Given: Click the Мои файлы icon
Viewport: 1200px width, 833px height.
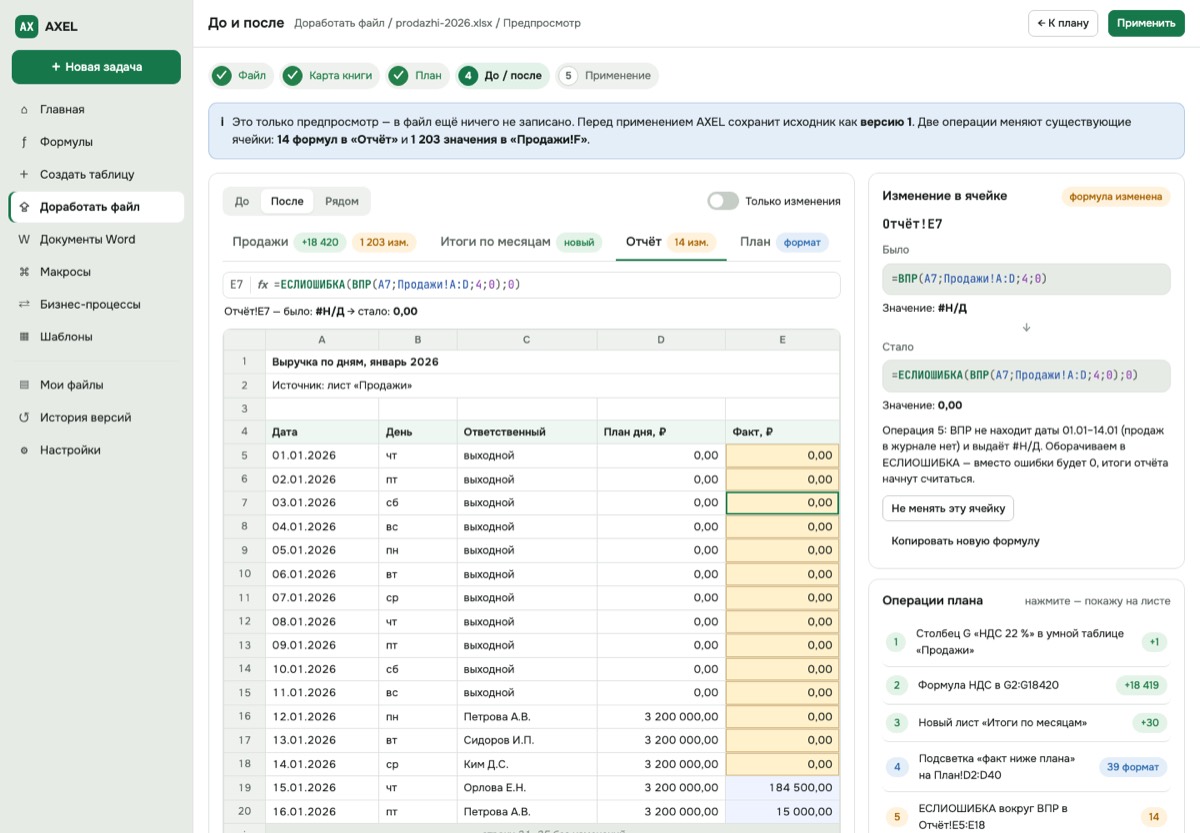Looking at the screenshot, I should (24, 385).
